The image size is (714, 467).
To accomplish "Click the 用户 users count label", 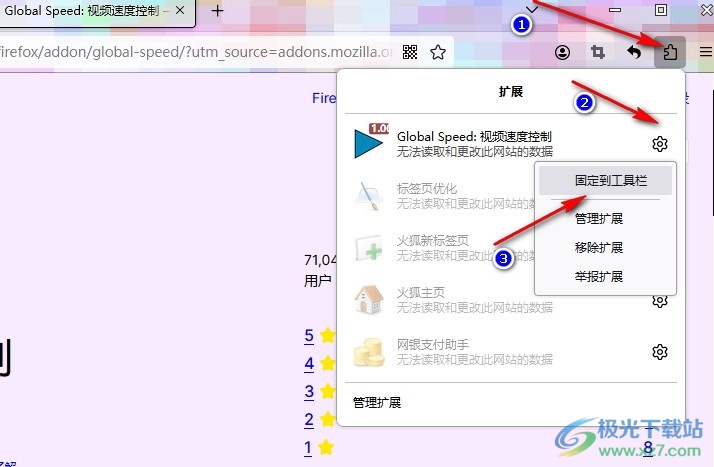I will (317, 281).
